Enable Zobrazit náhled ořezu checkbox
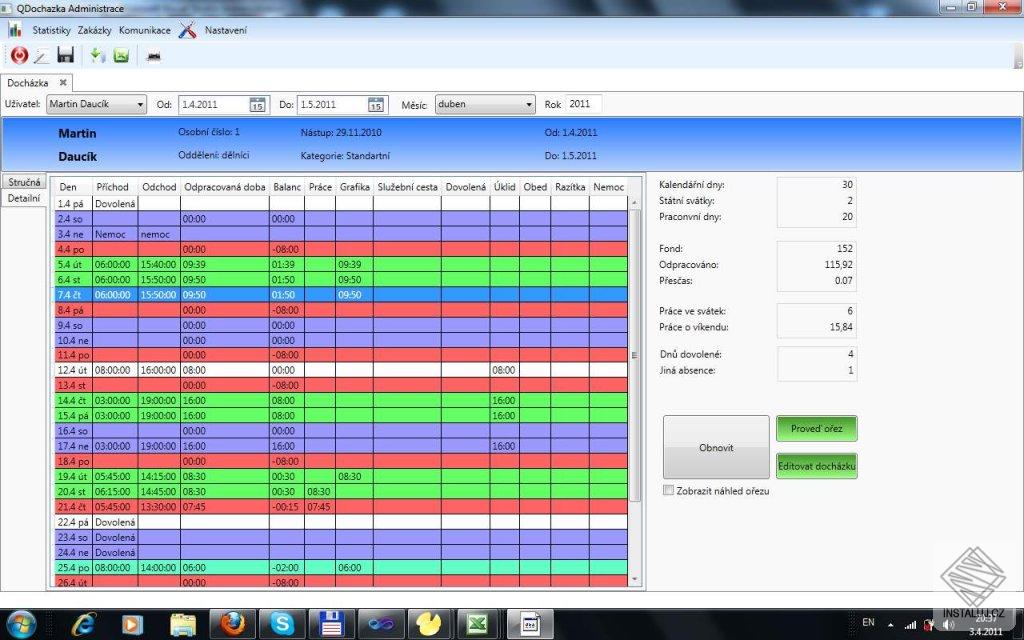Screen dimensions: 1024x640 (x=668, y=490)
